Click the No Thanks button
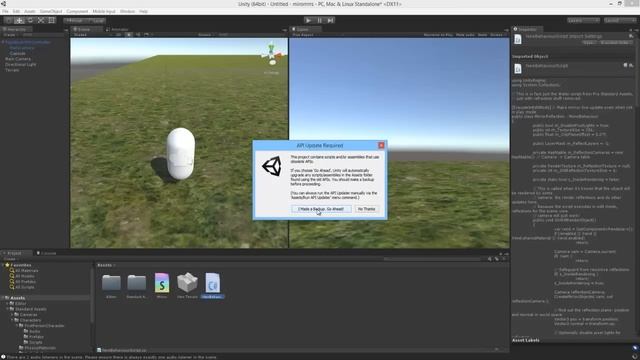Screen dimensions: 640x360 point(366,209)
